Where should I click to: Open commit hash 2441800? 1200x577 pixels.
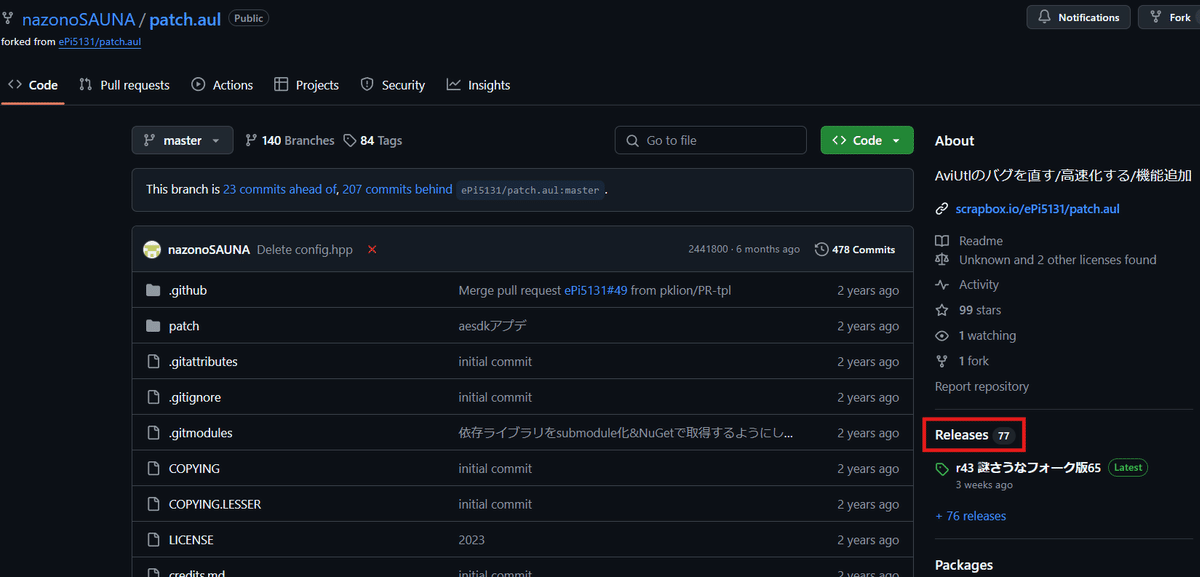coord(708,249)
